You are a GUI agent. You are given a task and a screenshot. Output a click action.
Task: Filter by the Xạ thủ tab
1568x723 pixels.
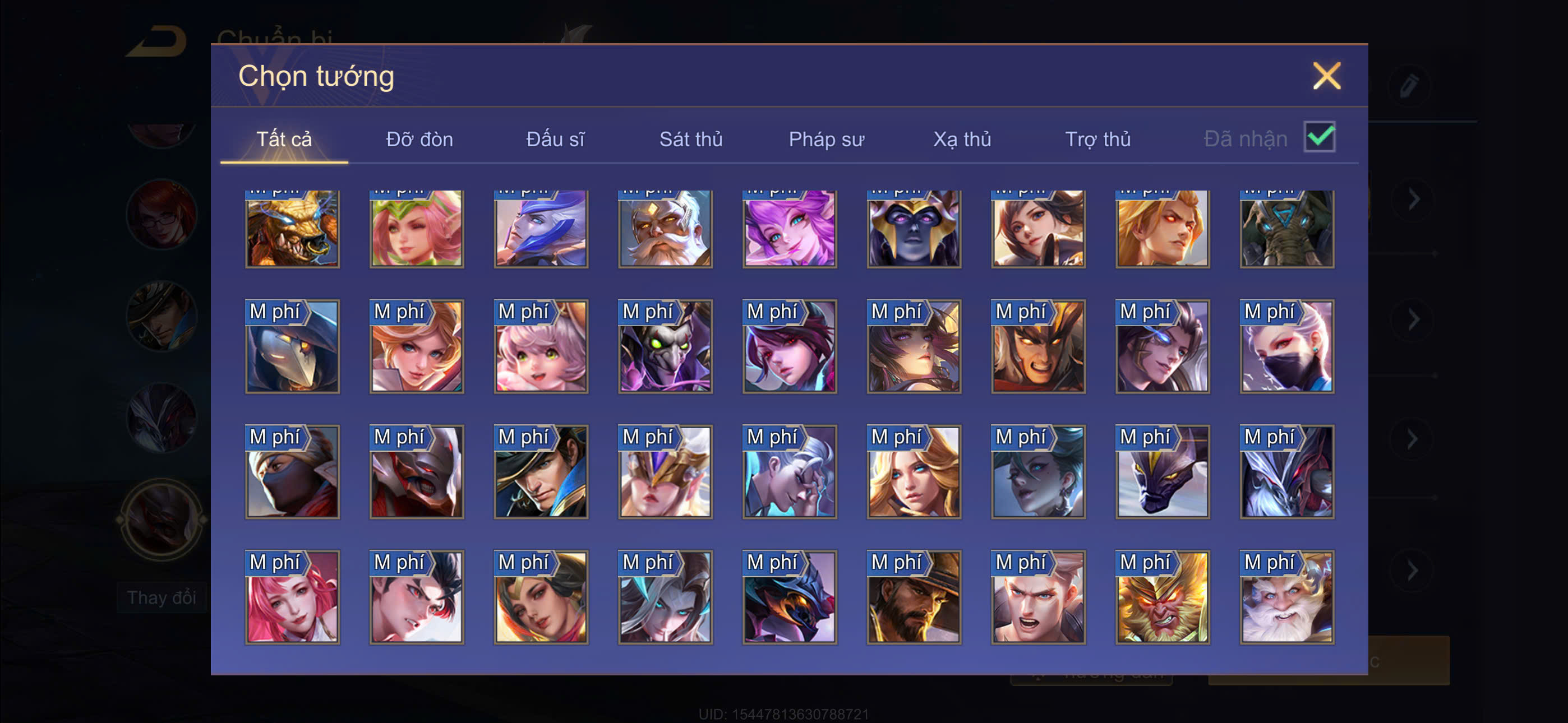(962, 140)
